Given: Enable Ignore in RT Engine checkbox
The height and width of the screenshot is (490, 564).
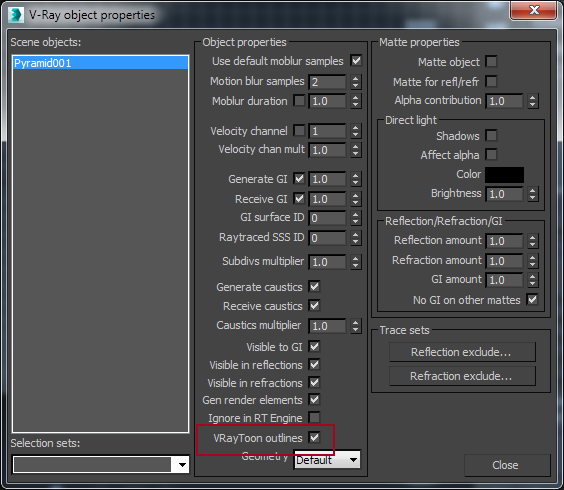Looking at the screenshot, I should click(x=314, y=418).
